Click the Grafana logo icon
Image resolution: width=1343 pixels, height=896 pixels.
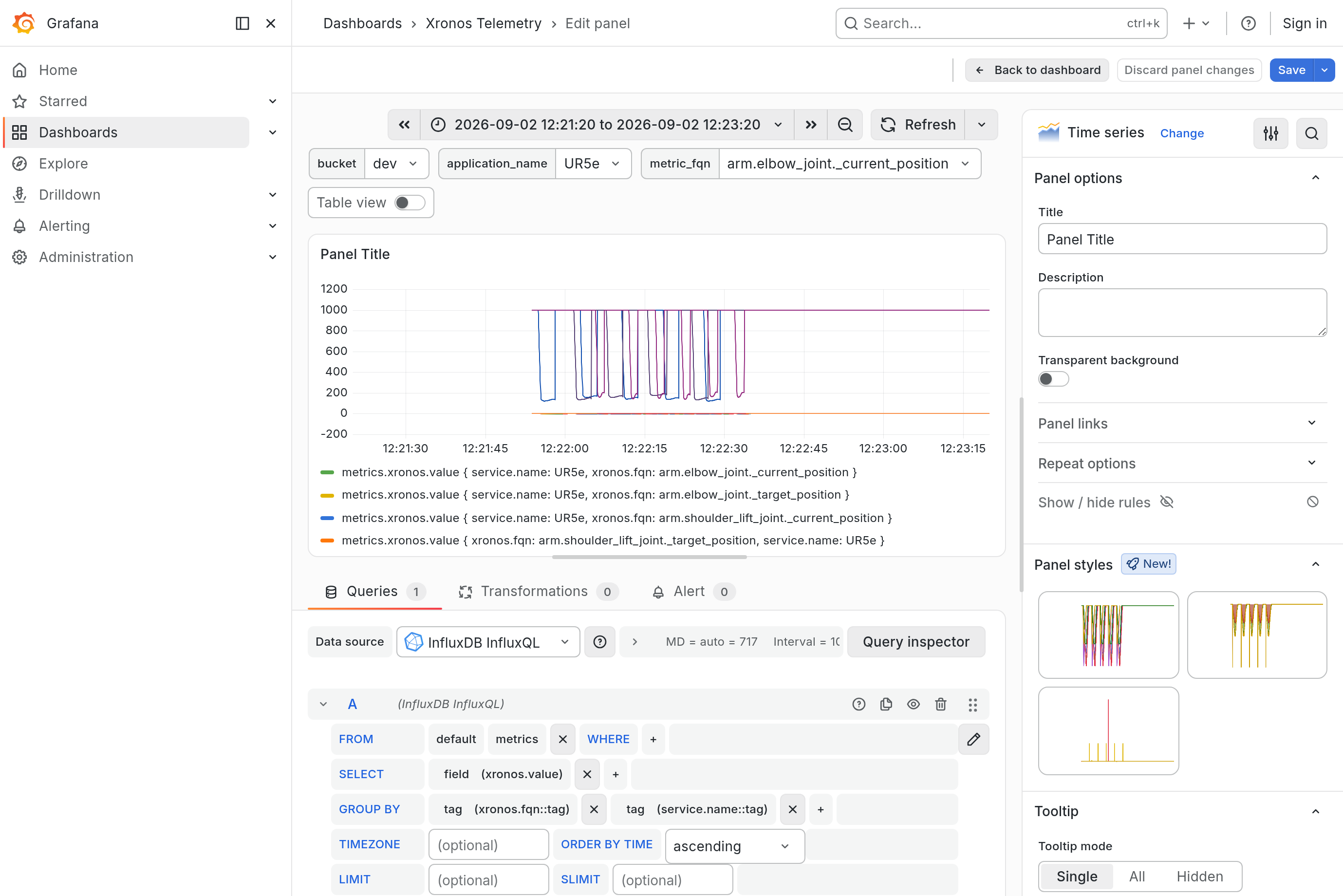23,23
